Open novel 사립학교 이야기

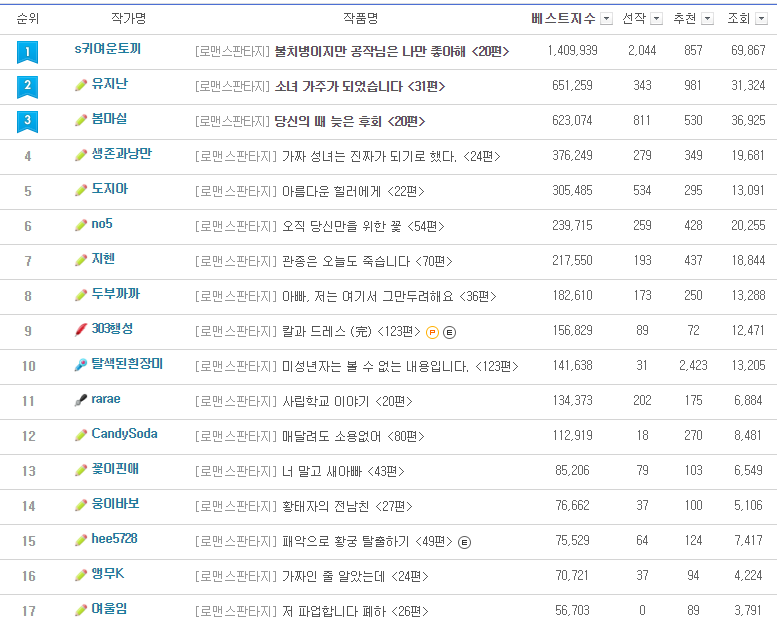347,401
